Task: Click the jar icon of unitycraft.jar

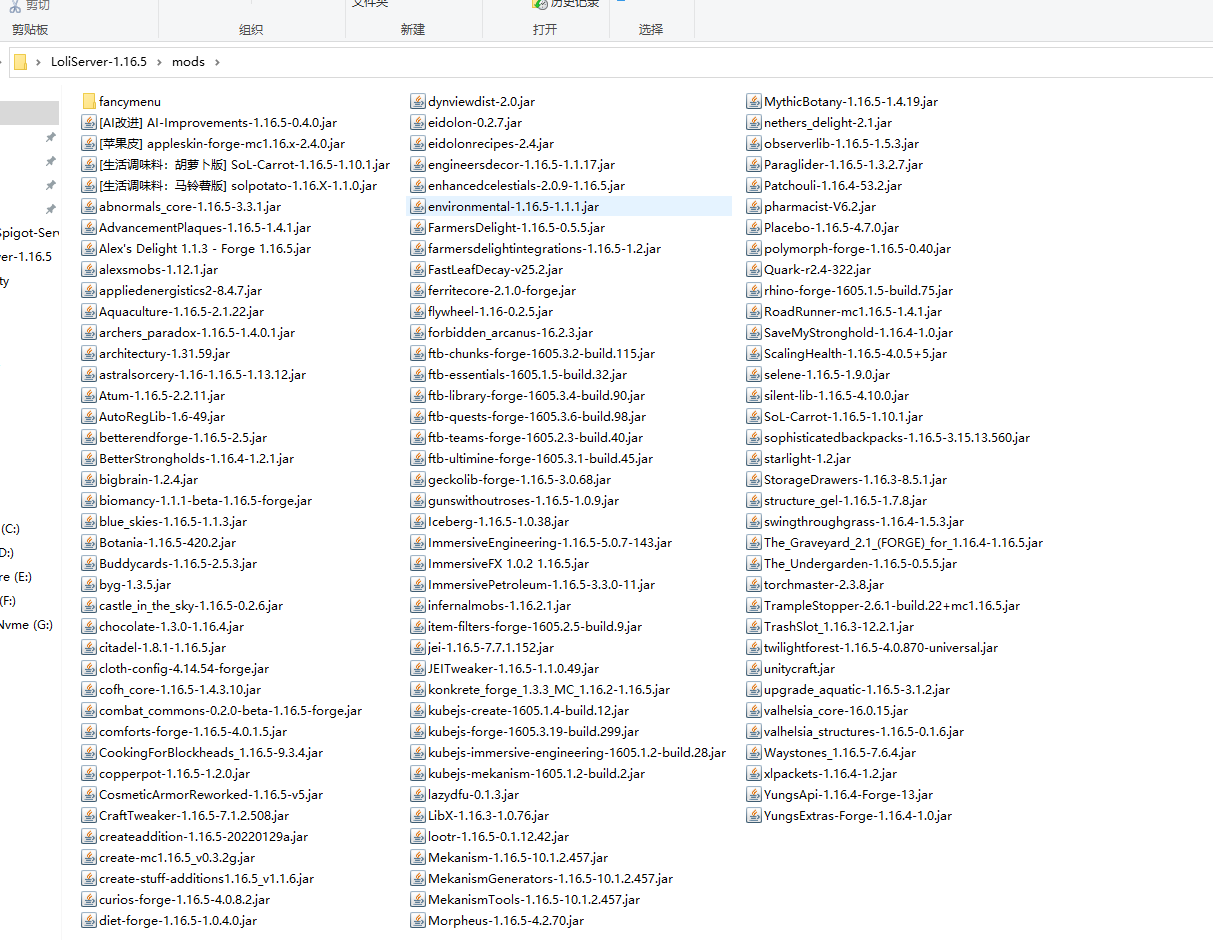Action: click(755, 668)
